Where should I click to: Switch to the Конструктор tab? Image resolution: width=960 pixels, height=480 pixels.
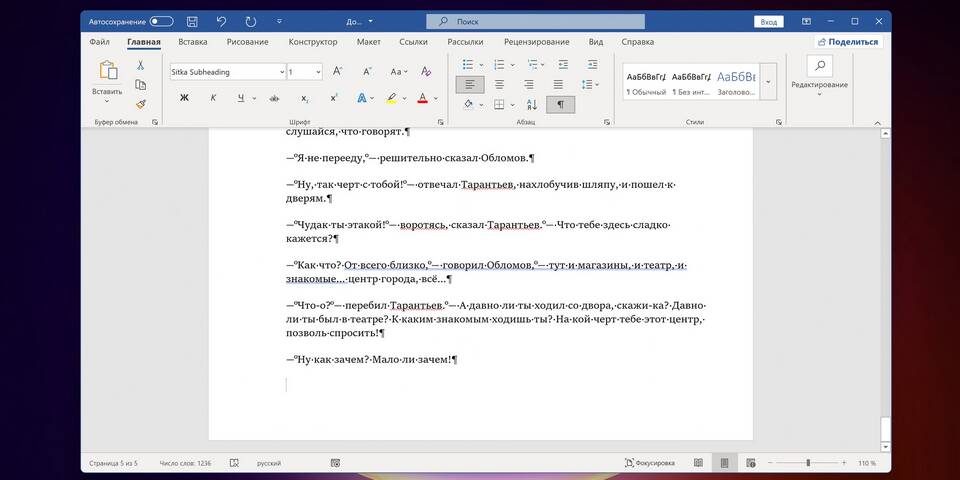coord(313,42)
